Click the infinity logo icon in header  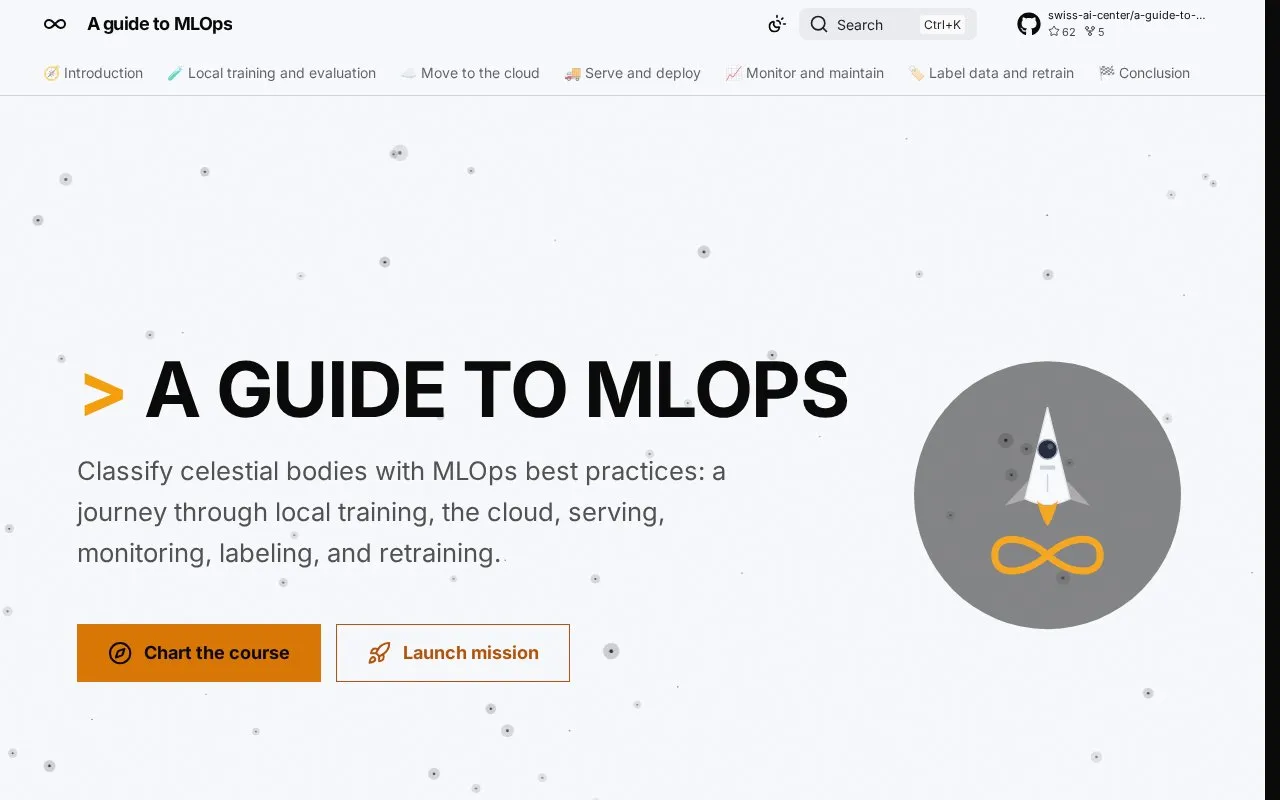(x=55, y=24)
